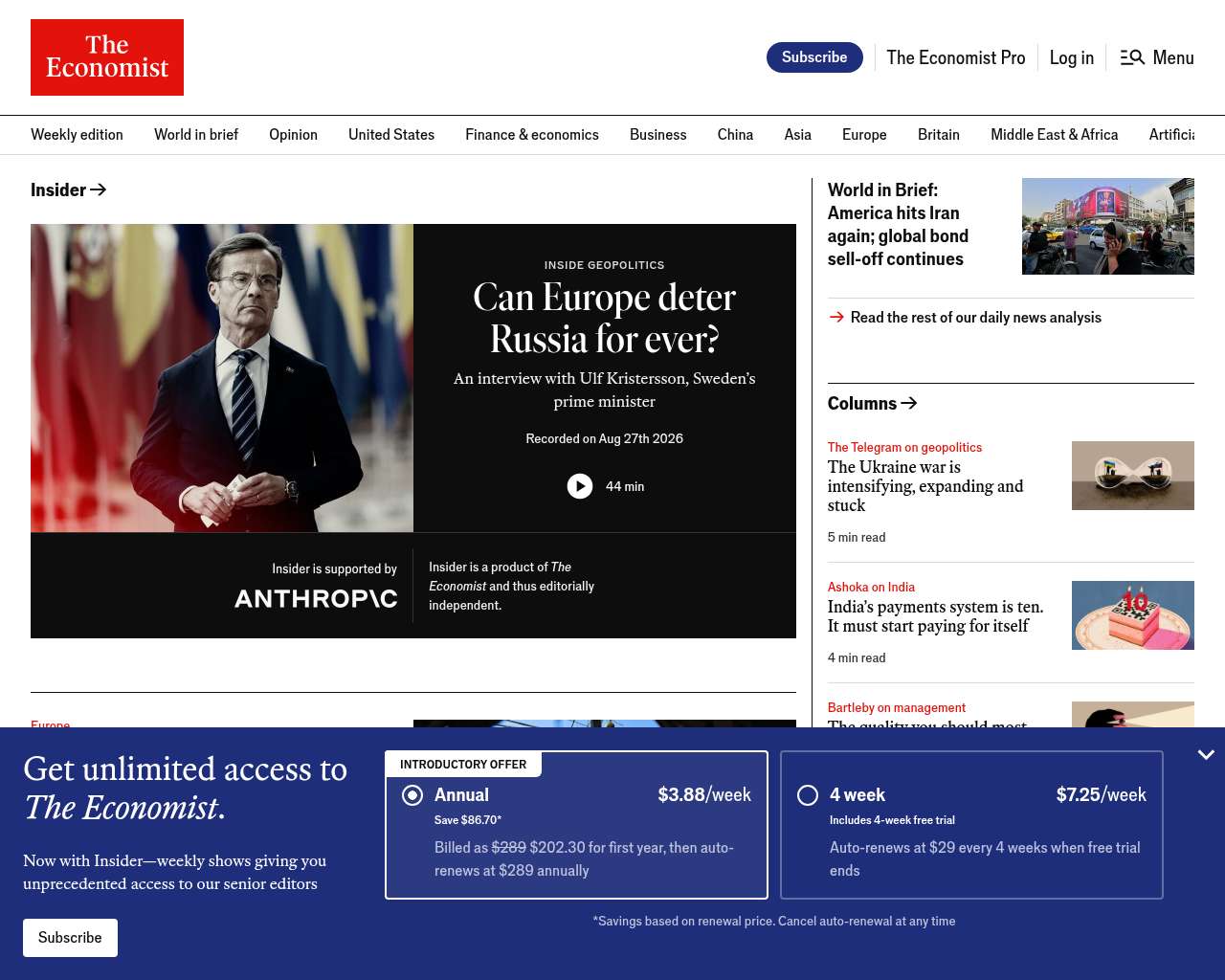Select the Annual plan radio button
Screen dimensions: 1225x980
412,795
